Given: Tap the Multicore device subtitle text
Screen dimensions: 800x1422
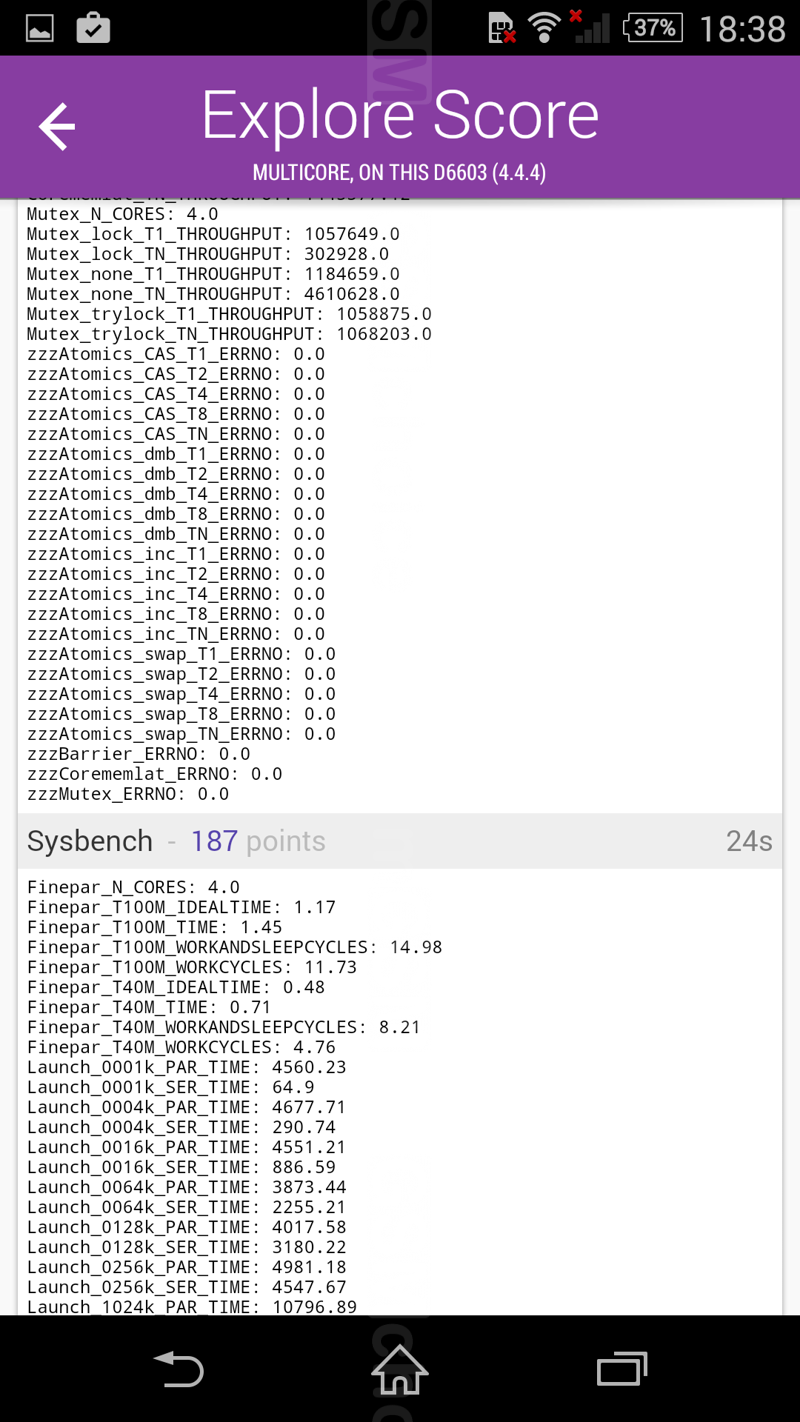Looking at the screenshot, I should click(x=399, y=173).
